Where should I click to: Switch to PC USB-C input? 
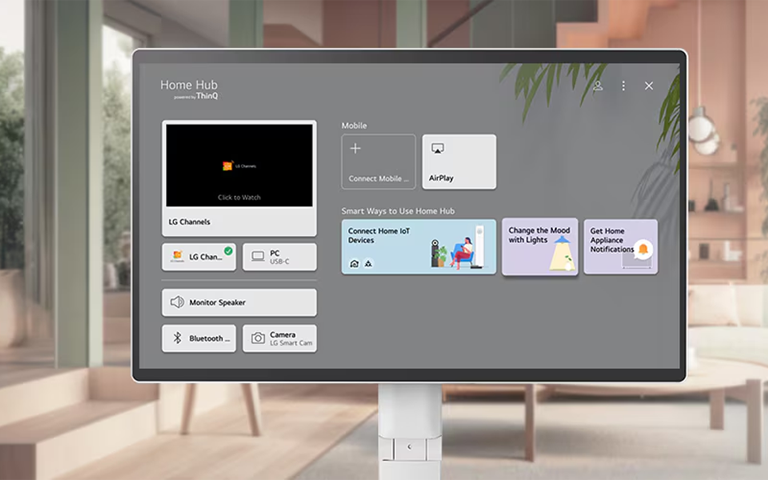(x=280, y=257)
